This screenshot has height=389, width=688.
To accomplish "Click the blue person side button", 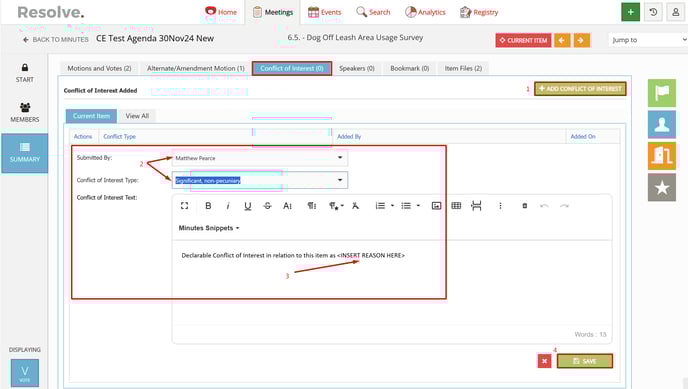I will coord(662,125).
